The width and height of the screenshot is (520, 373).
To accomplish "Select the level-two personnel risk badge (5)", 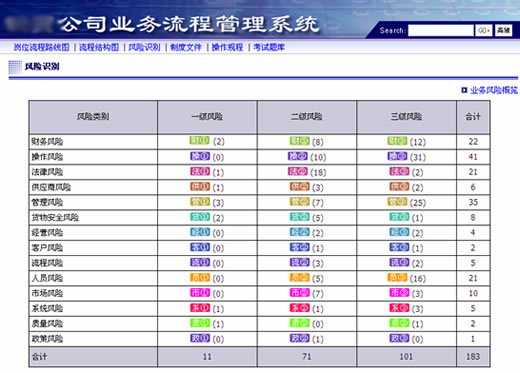I will 300,277.
